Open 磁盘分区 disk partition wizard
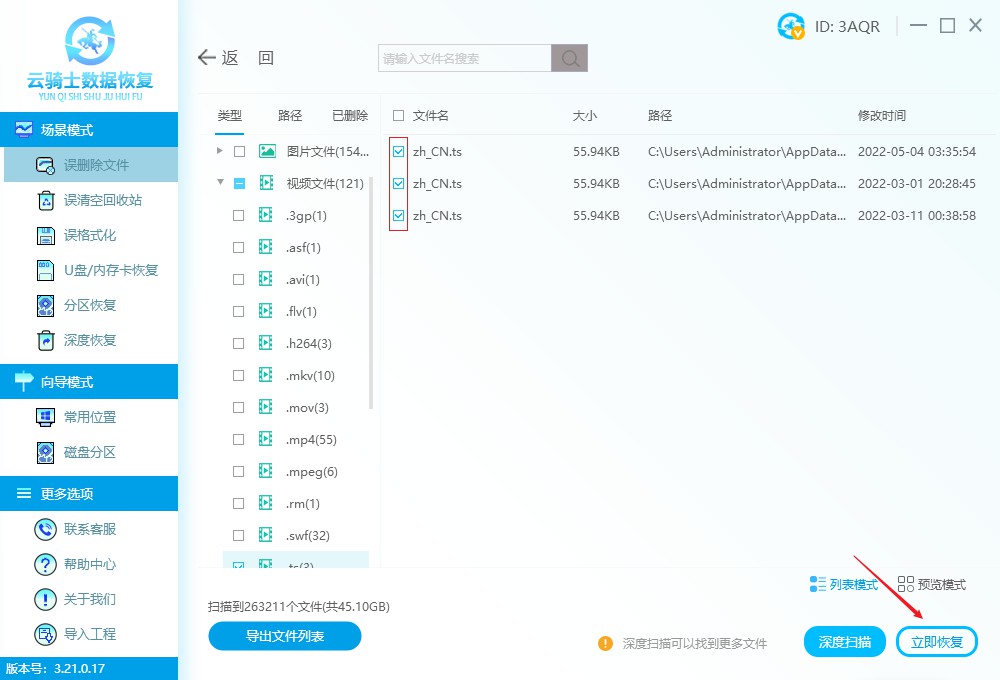The width and height of the screenshot is (1000, 680). click(x=77, y=452)
